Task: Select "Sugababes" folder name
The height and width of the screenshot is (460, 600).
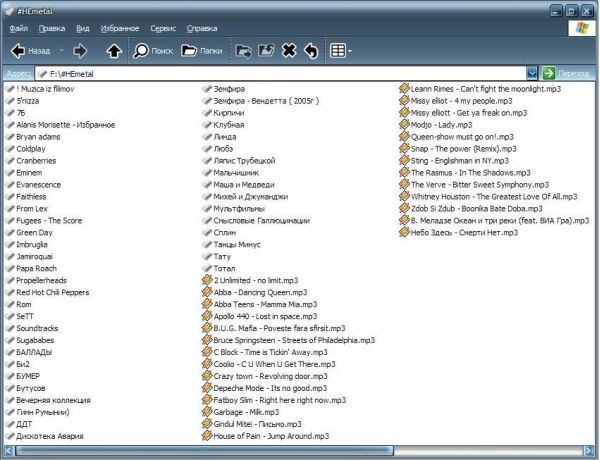Action: pyautogui.click(x=35, y=340)
